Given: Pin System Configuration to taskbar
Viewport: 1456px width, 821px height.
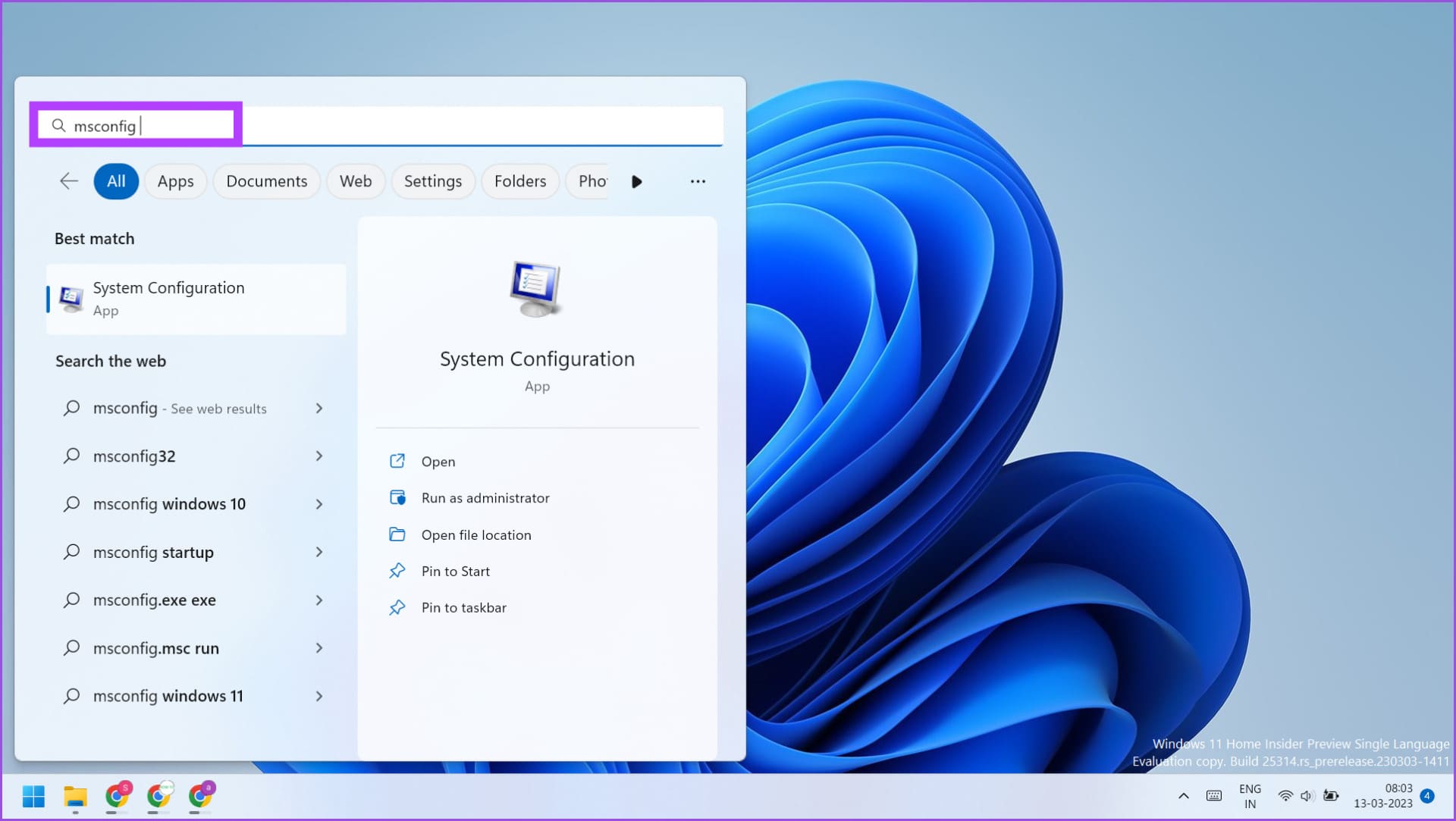Looking at the screenshot, I should pyautogui.click(x=465, y=607).
